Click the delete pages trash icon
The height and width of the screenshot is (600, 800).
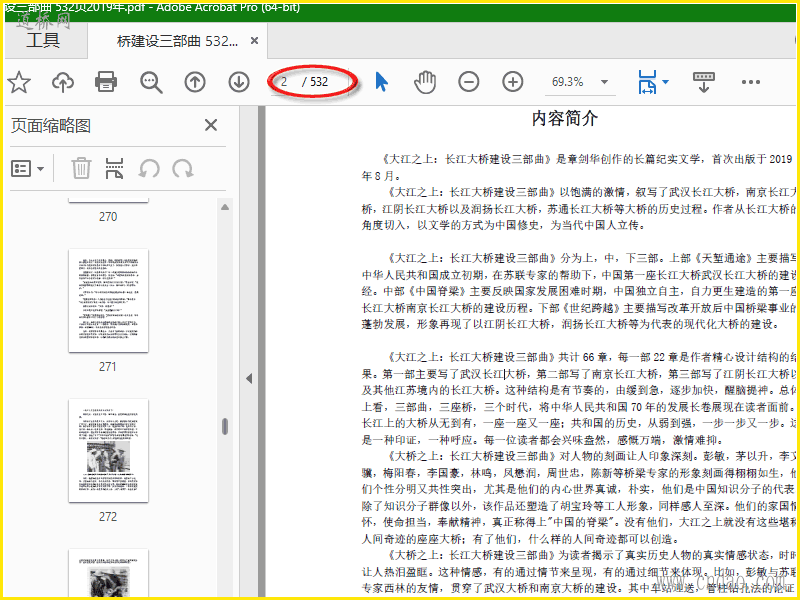coord(81,168)
